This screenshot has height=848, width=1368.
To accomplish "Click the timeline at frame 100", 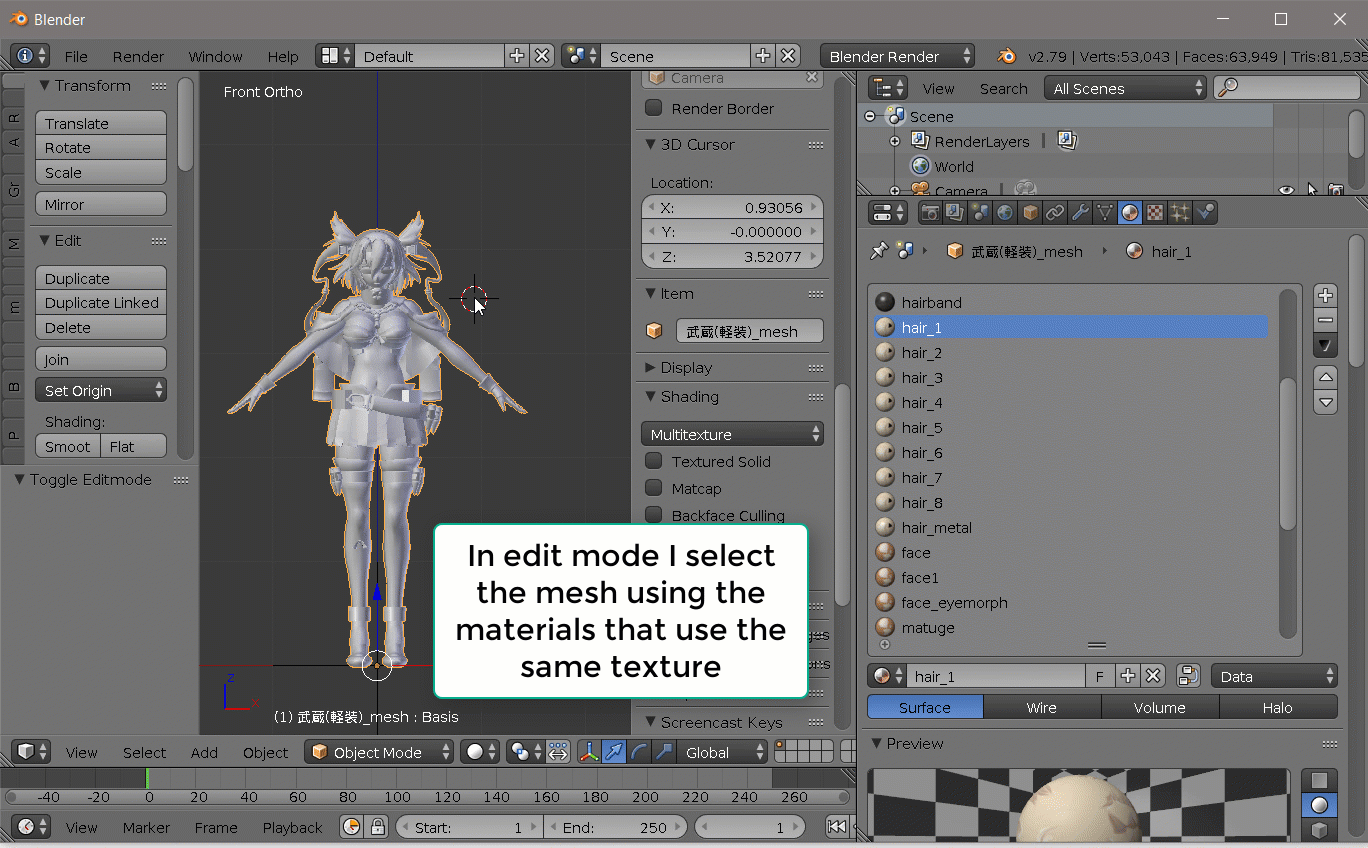I will click(398, 778).
